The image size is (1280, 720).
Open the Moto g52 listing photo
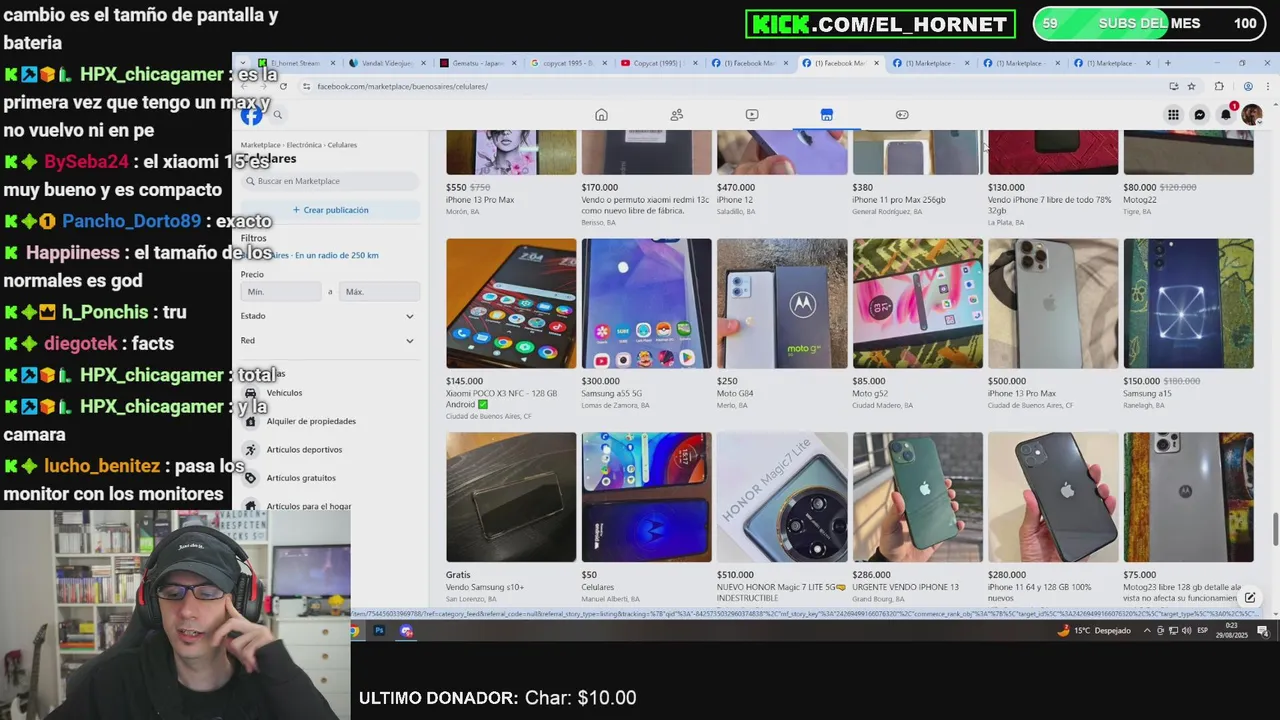click(x=917, y=303)
